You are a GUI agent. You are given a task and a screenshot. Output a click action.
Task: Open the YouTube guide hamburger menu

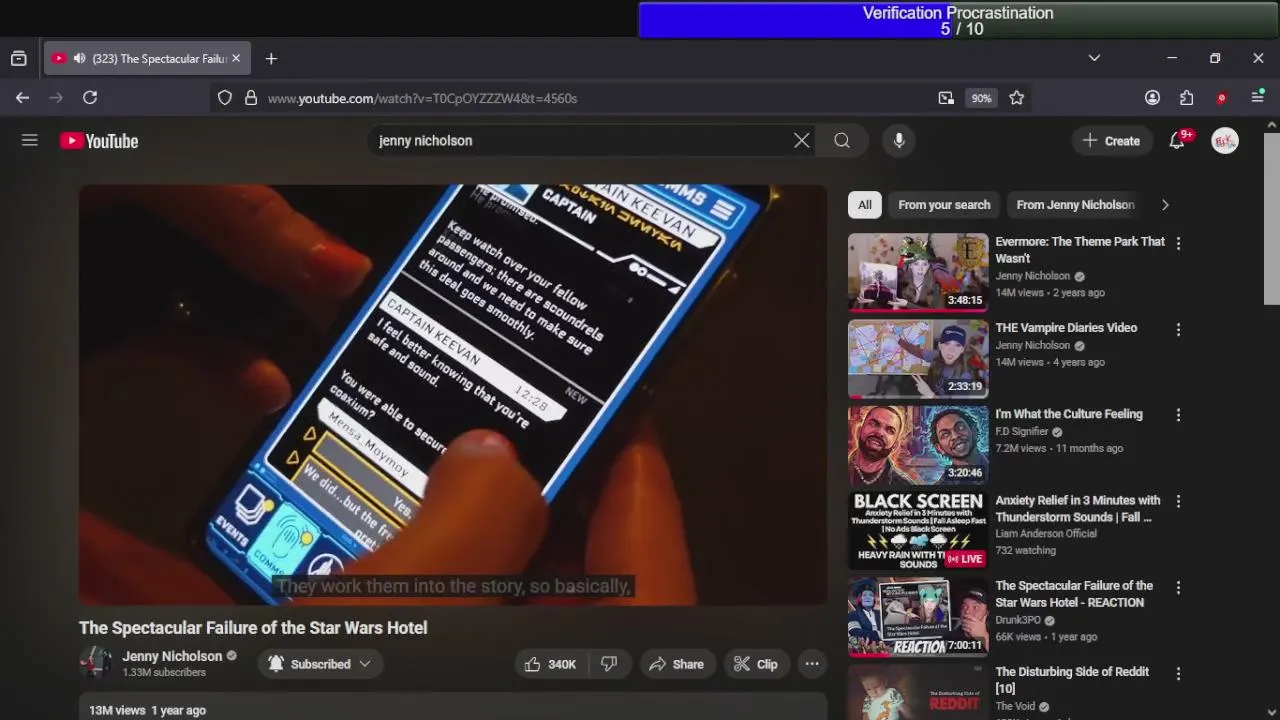[30, 141]
